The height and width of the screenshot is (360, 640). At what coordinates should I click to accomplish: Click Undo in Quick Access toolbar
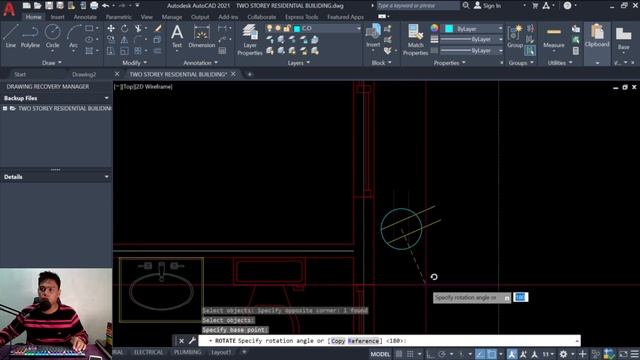coord(106,6)
